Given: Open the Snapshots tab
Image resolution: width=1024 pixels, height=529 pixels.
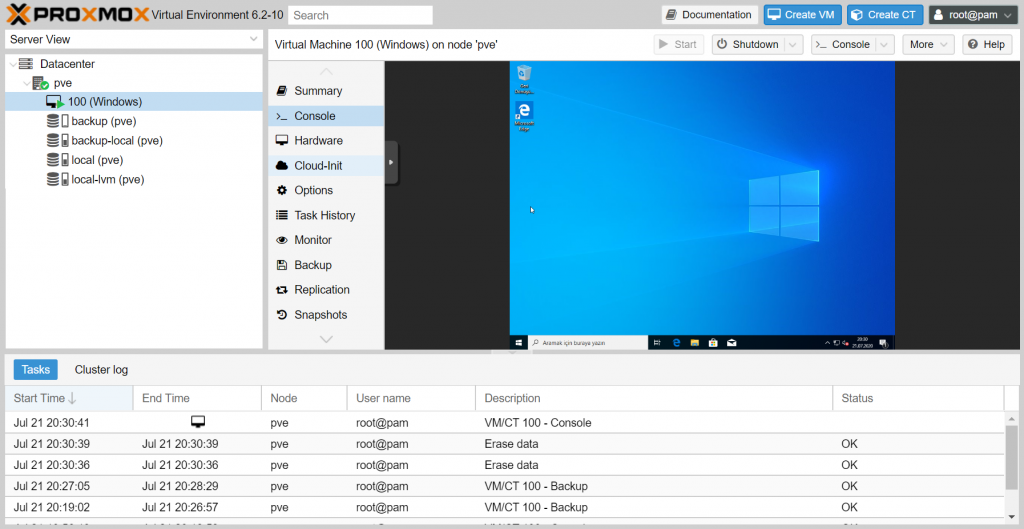Looking at the screenshot, I should [x=326, y=315].
